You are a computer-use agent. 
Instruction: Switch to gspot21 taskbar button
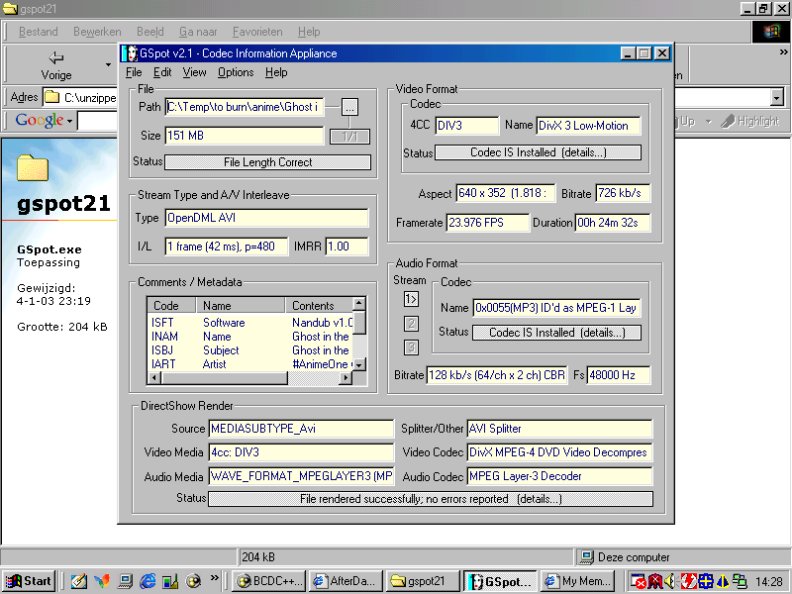422,581
